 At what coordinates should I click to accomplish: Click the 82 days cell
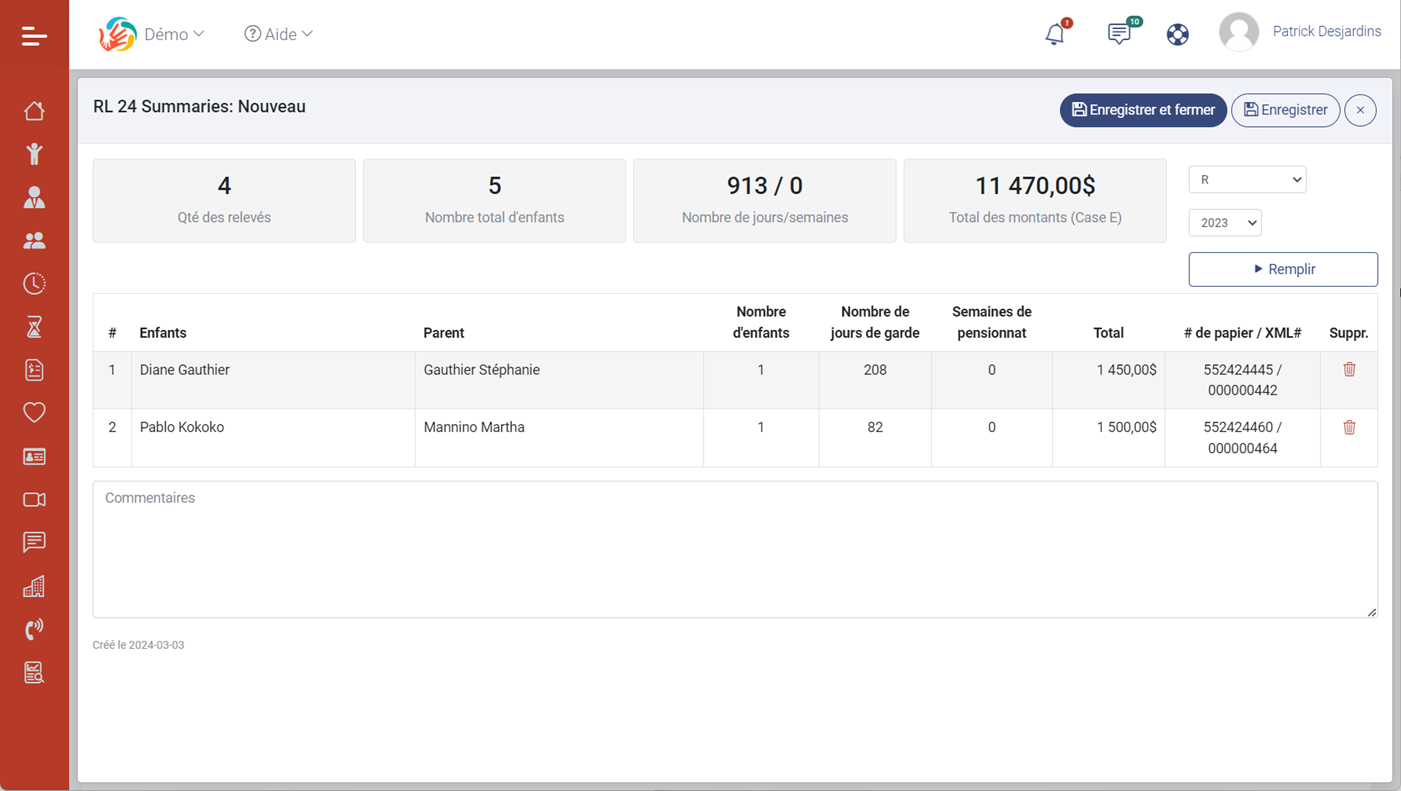[875, 438]
